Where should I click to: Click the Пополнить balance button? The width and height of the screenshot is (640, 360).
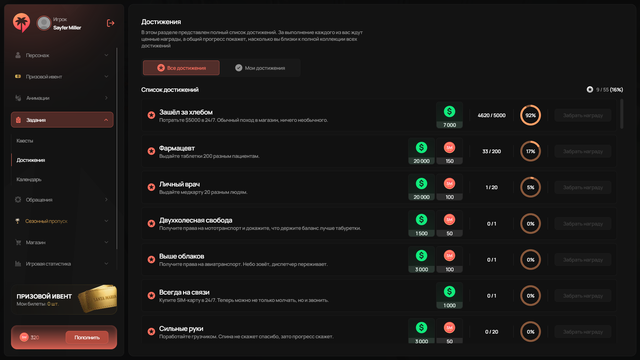(x=87, y=338)
